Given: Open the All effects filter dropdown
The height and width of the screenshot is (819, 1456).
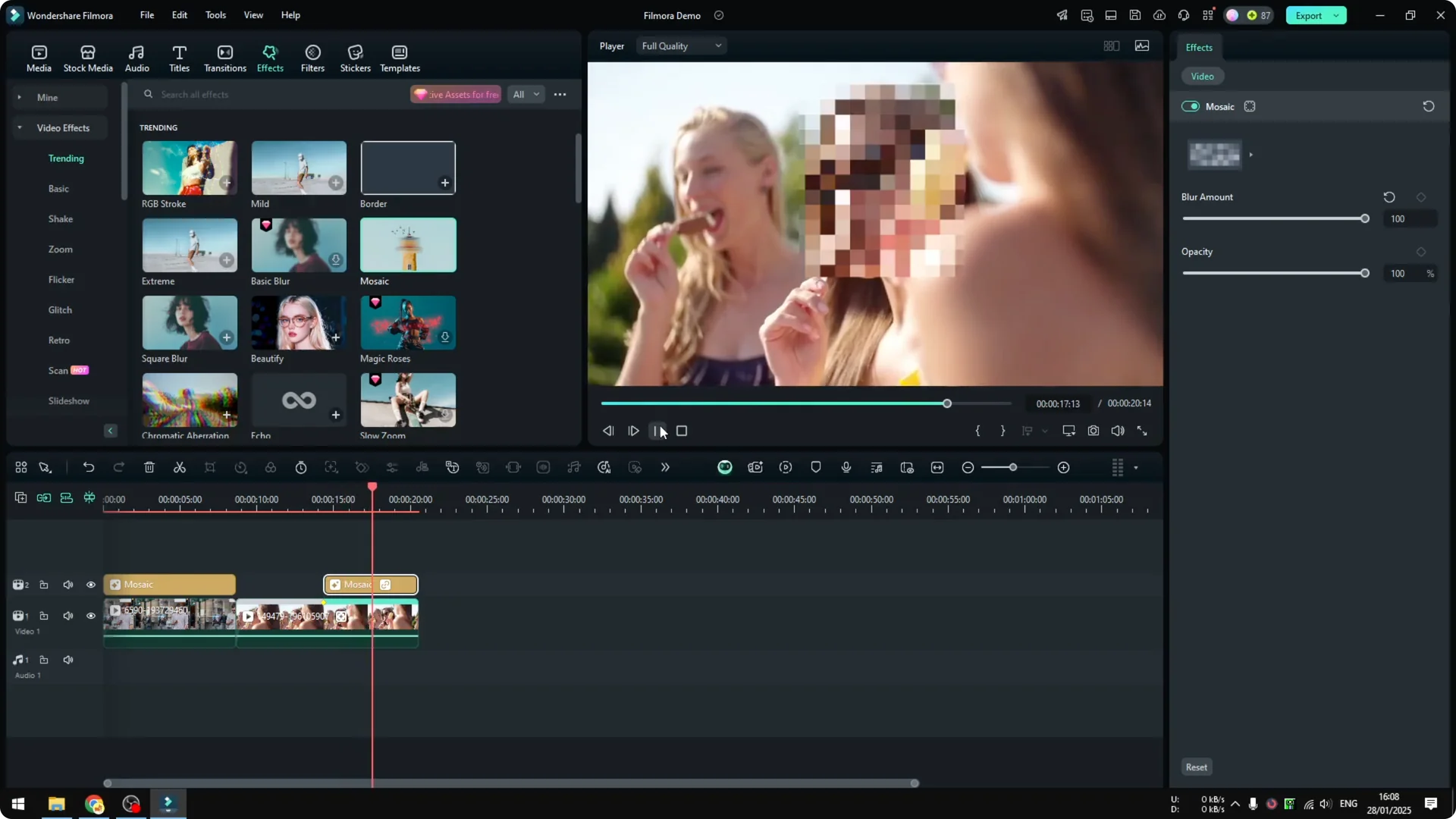Looking at the screenshot, I should click(526, 94).
